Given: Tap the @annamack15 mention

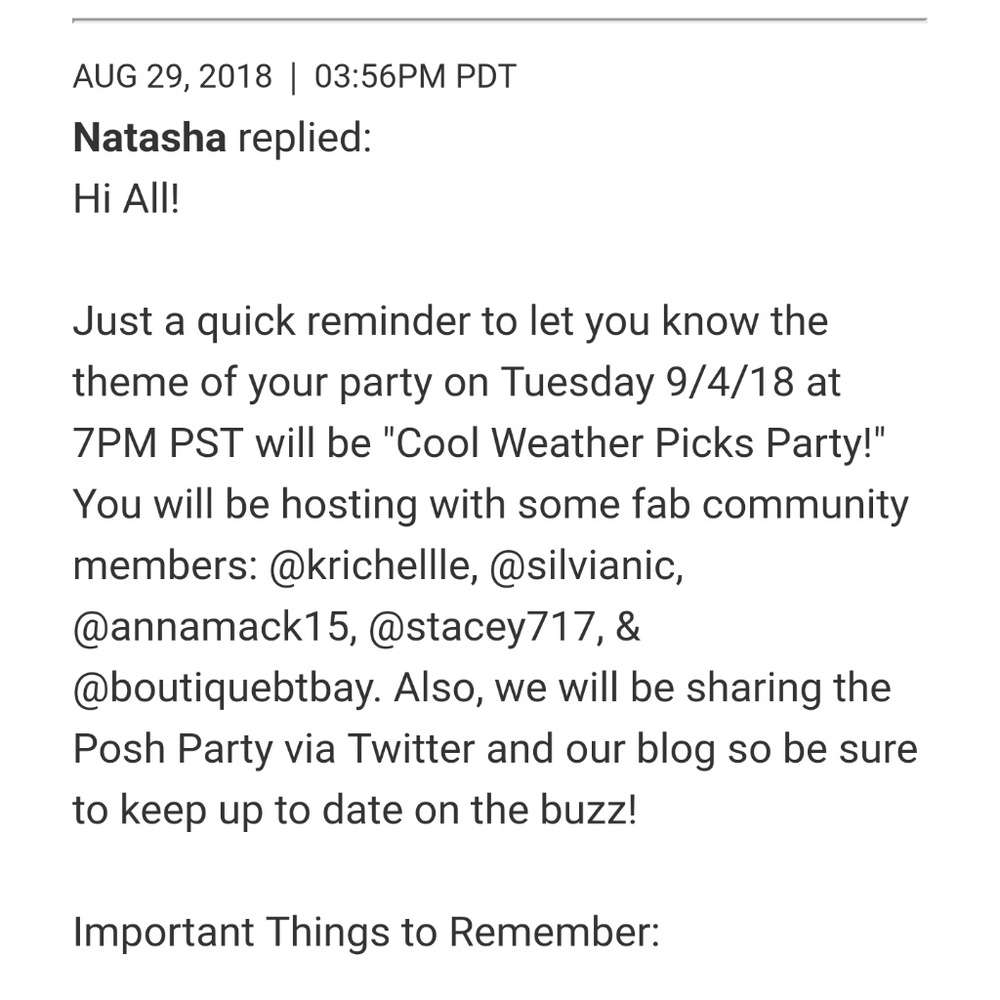Looking at the screenshot, I should (211, 626).
